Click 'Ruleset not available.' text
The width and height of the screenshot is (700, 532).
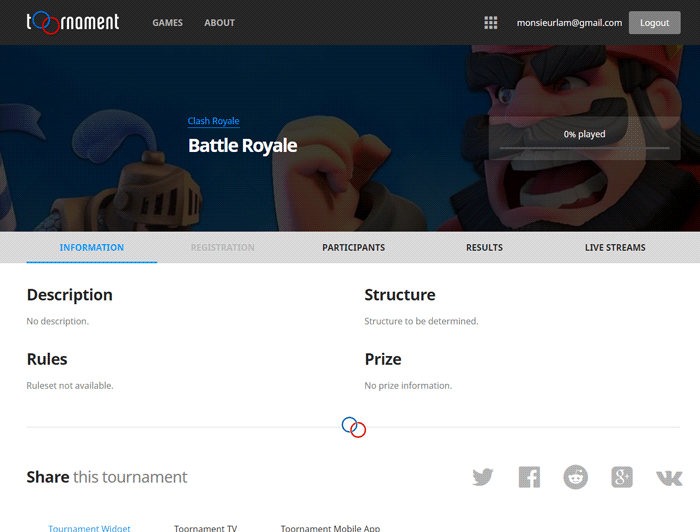pyautogui.click(x=70, y=386)
